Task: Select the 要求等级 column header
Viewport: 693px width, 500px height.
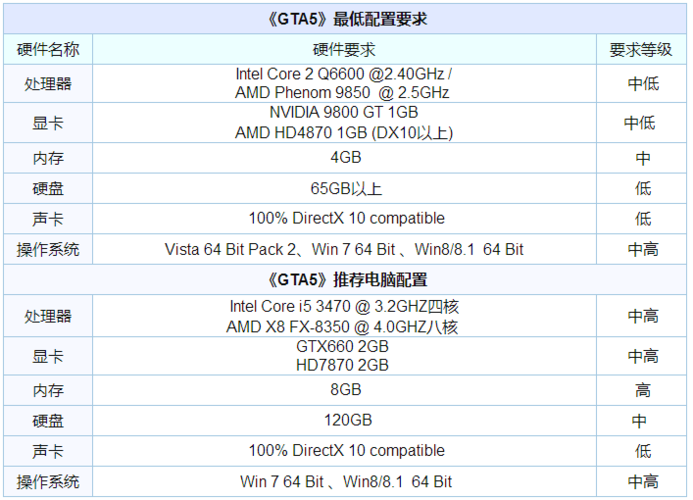Action: (x=642, y=49)
